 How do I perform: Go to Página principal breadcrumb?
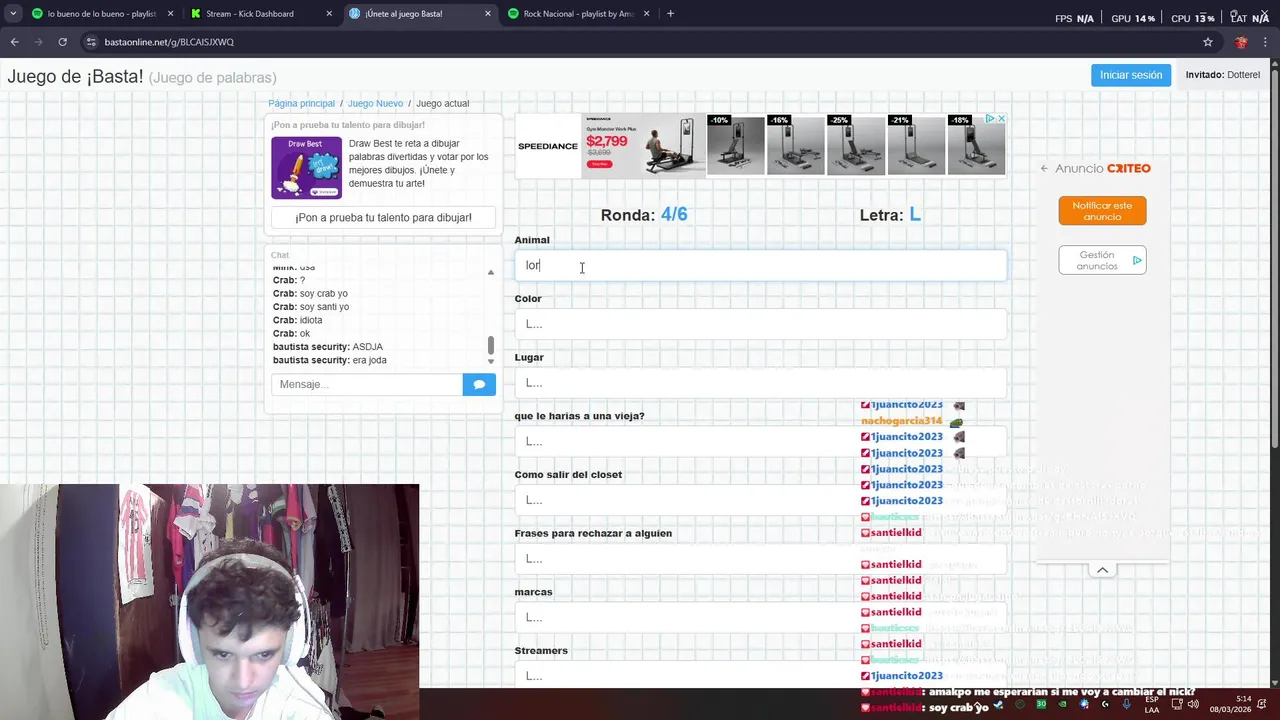[301, 103]
